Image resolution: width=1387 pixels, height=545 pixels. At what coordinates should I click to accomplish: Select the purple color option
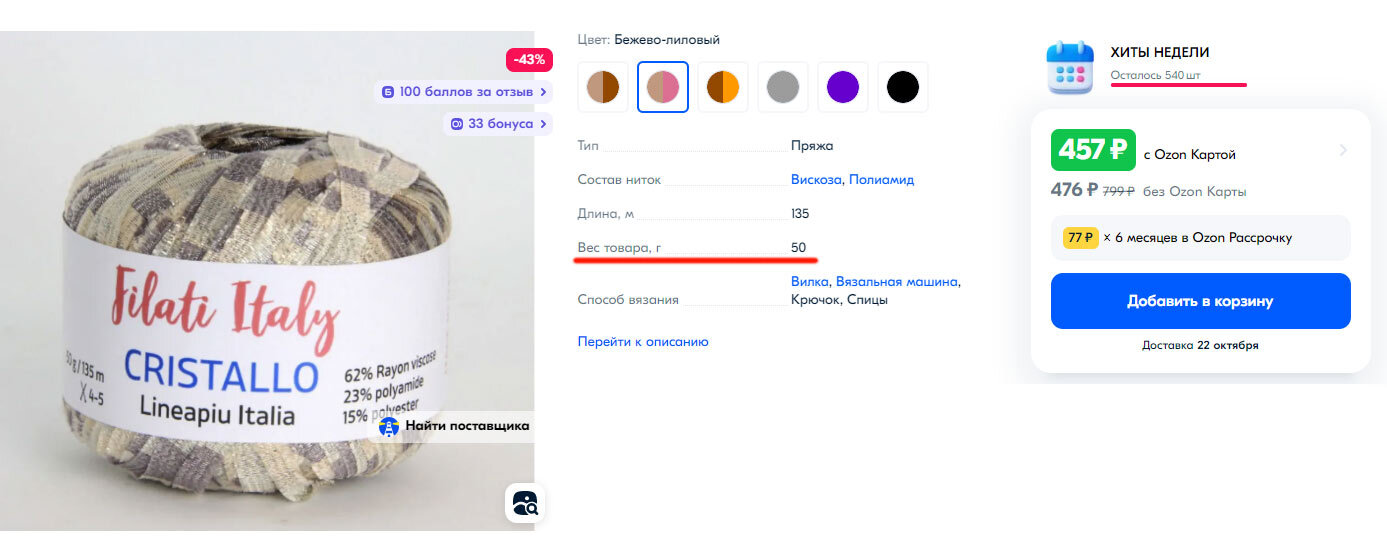pyautogui.click(x=843, y=87)
